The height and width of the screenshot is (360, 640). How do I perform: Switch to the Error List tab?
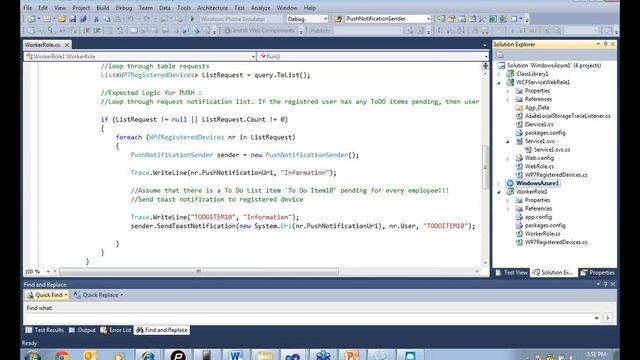(116, 330)
